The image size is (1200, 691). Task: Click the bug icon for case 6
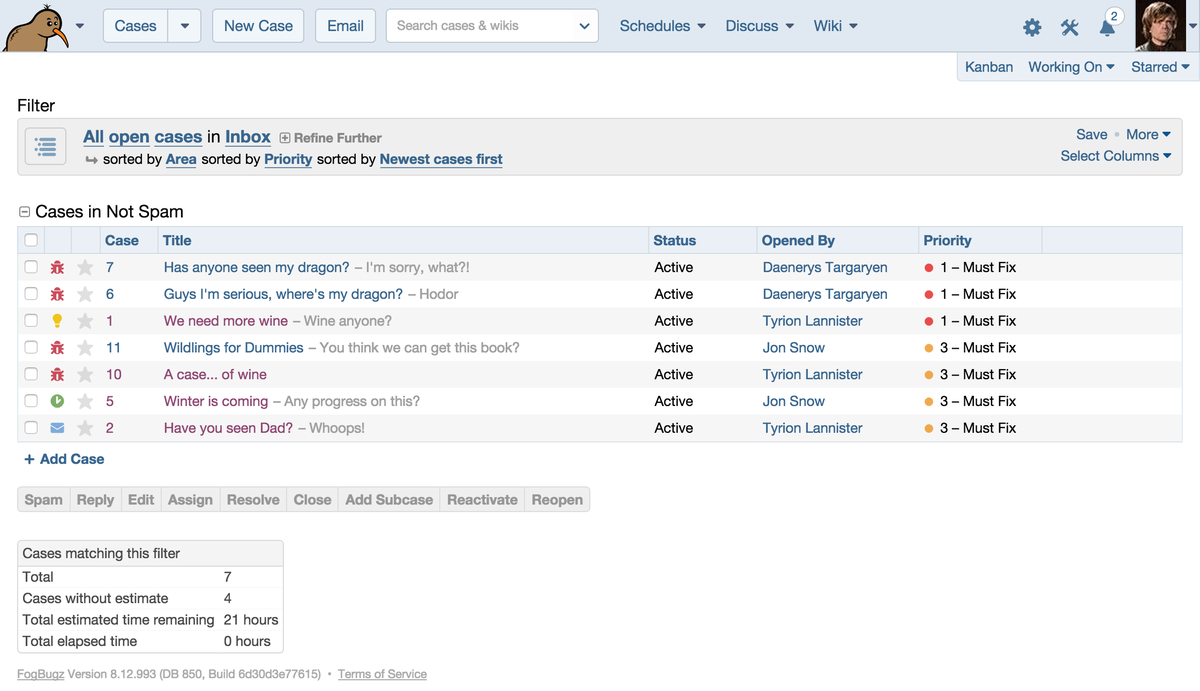click(x=58, y=294)
